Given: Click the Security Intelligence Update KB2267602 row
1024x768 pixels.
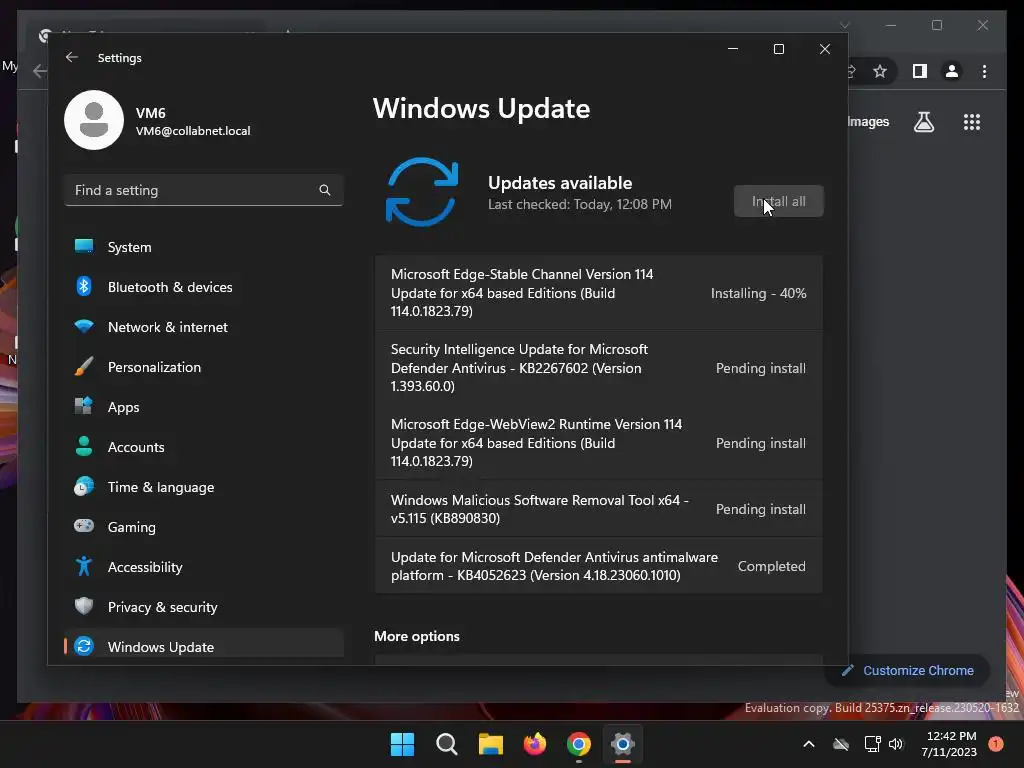Looking at the screenshot, I should pyautogui.click(x=598, y=368).
